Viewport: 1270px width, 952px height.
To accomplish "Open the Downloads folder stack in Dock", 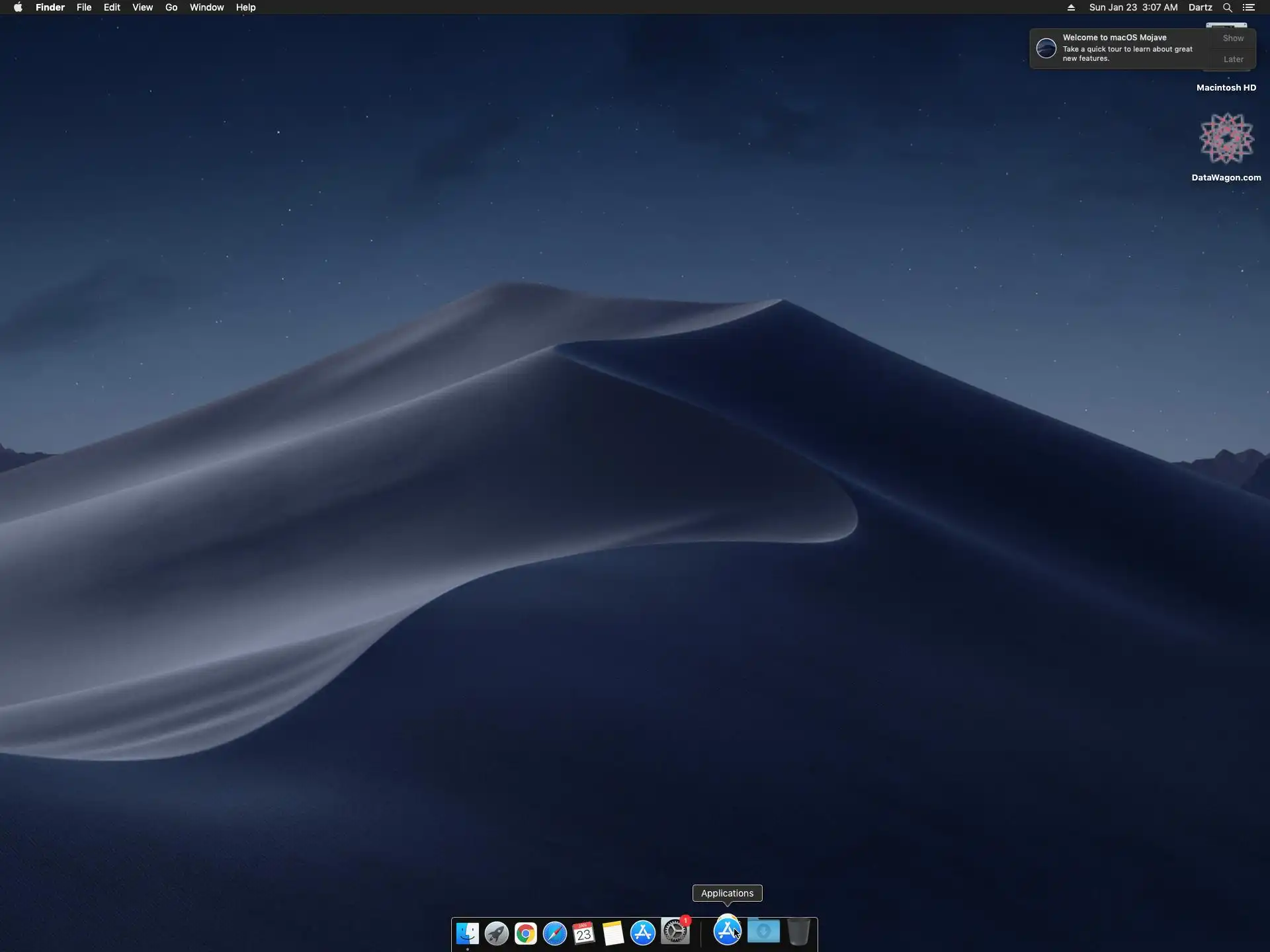I will coord(763,932).
